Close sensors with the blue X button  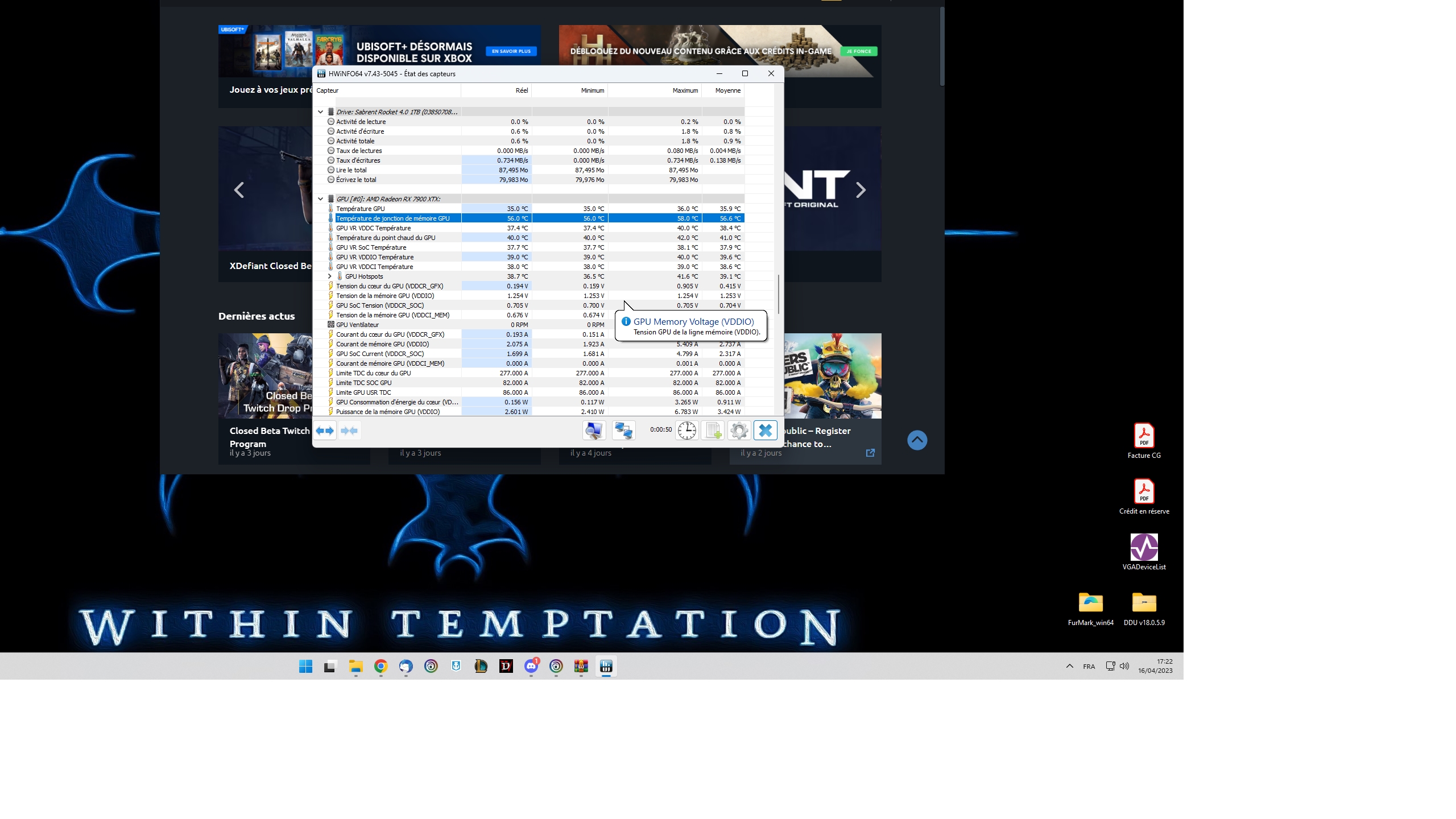click(x=766, y=431)
